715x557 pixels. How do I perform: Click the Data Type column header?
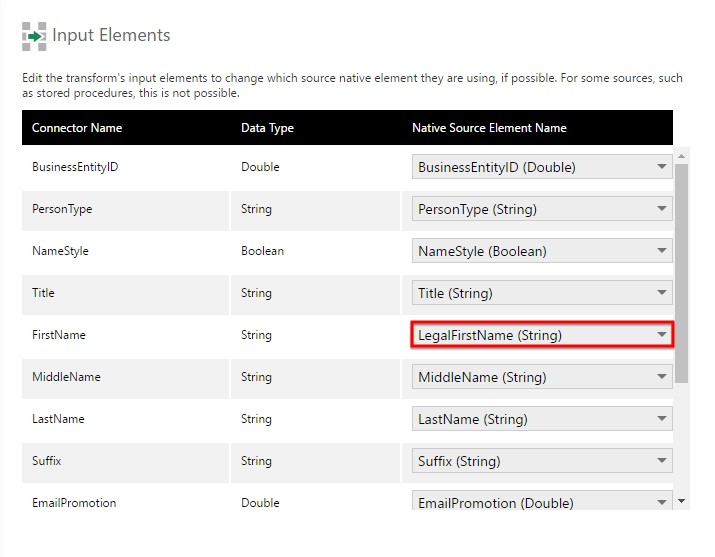point(267,128)
